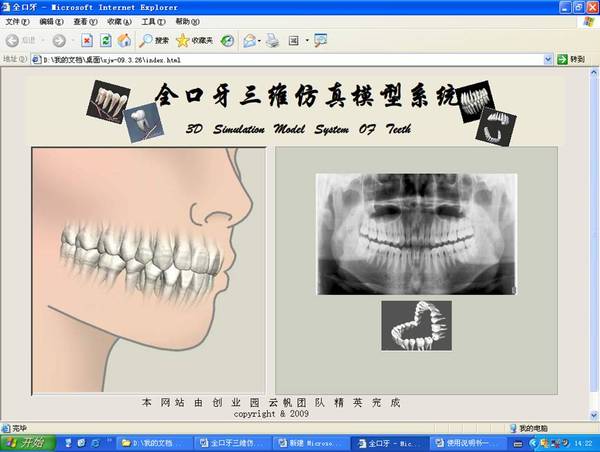Click the History green clock icon
The height and width of the screenshot is (452, 600).
[227, 40]
